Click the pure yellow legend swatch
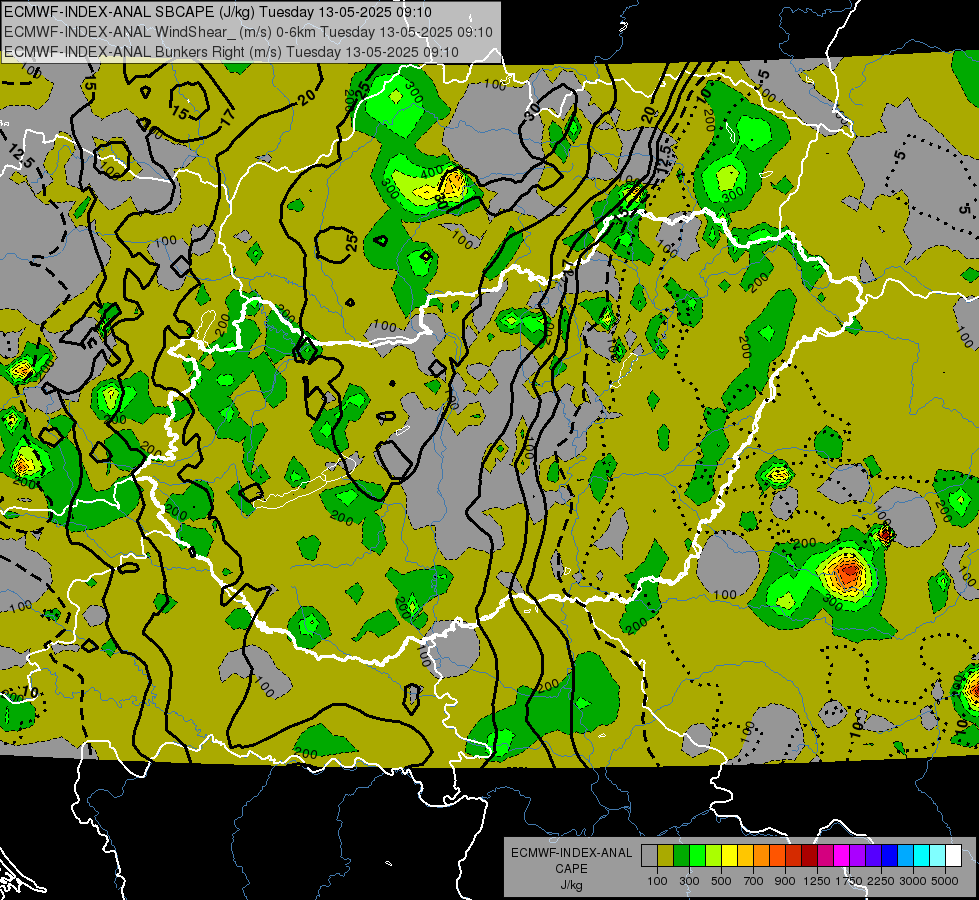 point(729,856)
